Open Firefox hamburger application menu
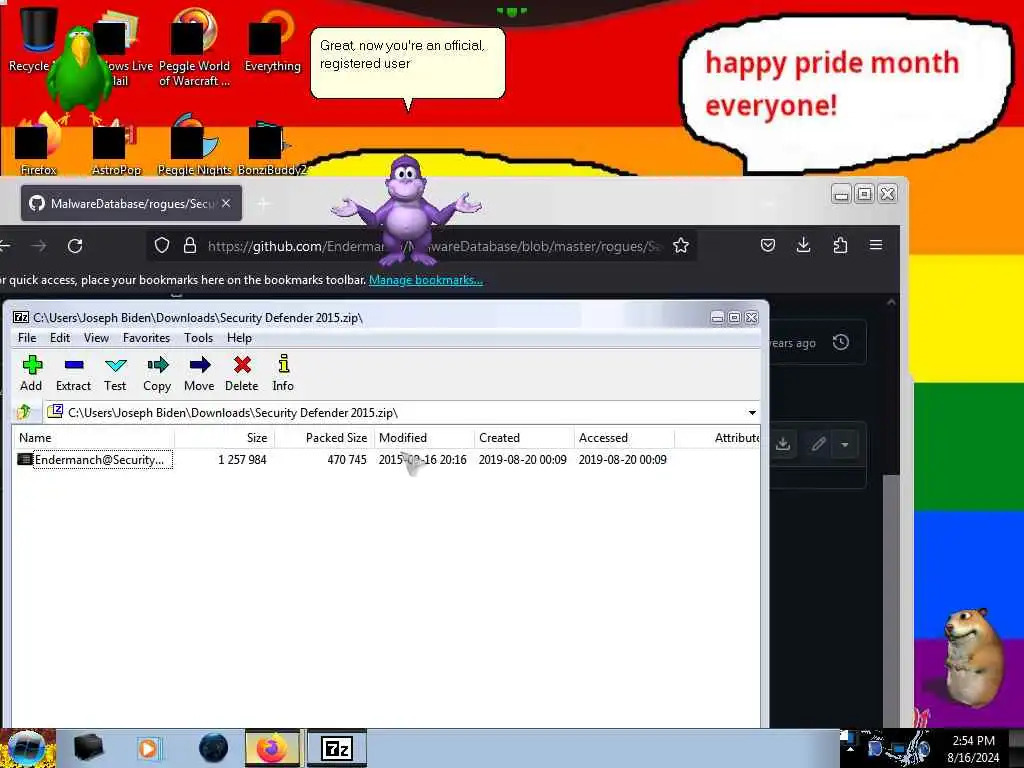The width and height of the screenshot is (1024, 768). click(876, 246)
